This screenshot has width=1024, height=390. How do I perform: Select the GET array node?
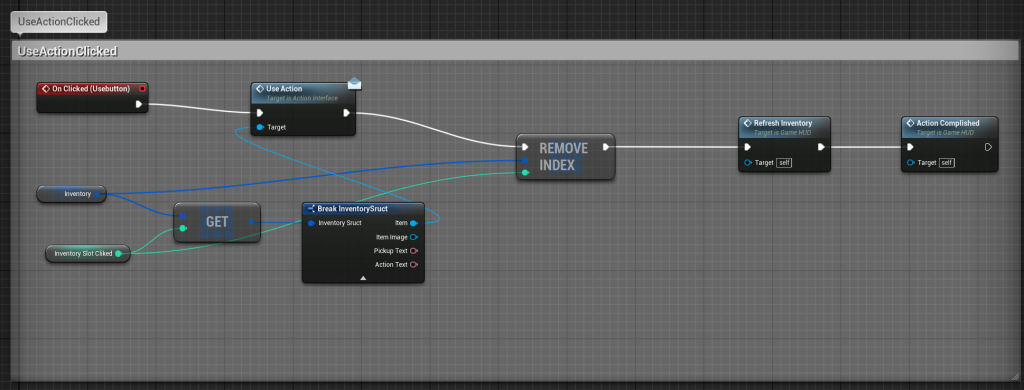click(x=217, y=222)
